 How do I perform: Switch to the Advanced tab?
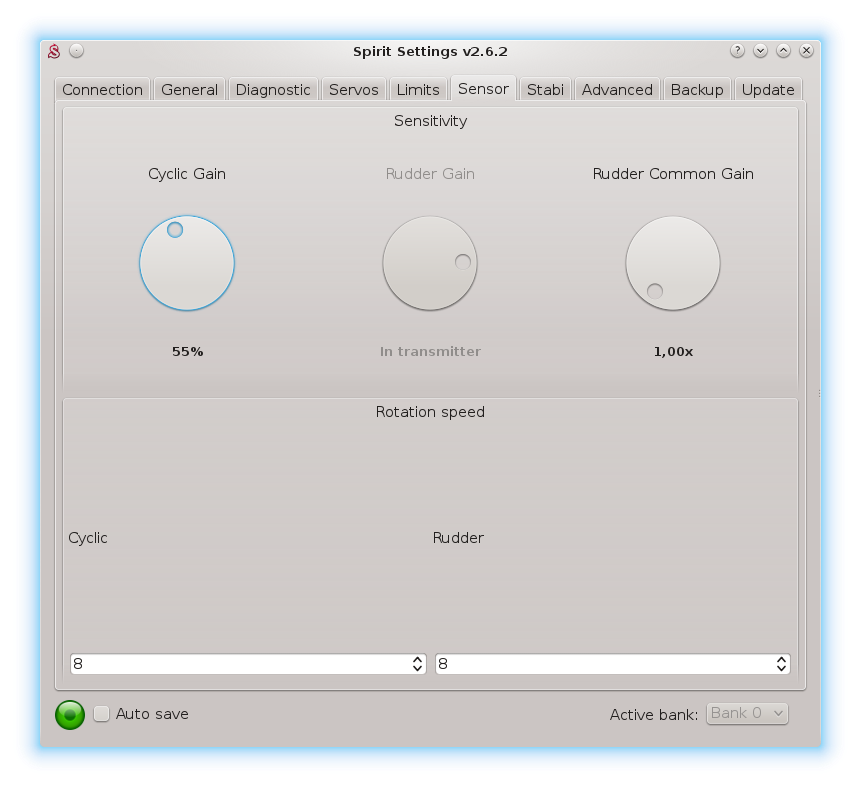click(617, 90)
